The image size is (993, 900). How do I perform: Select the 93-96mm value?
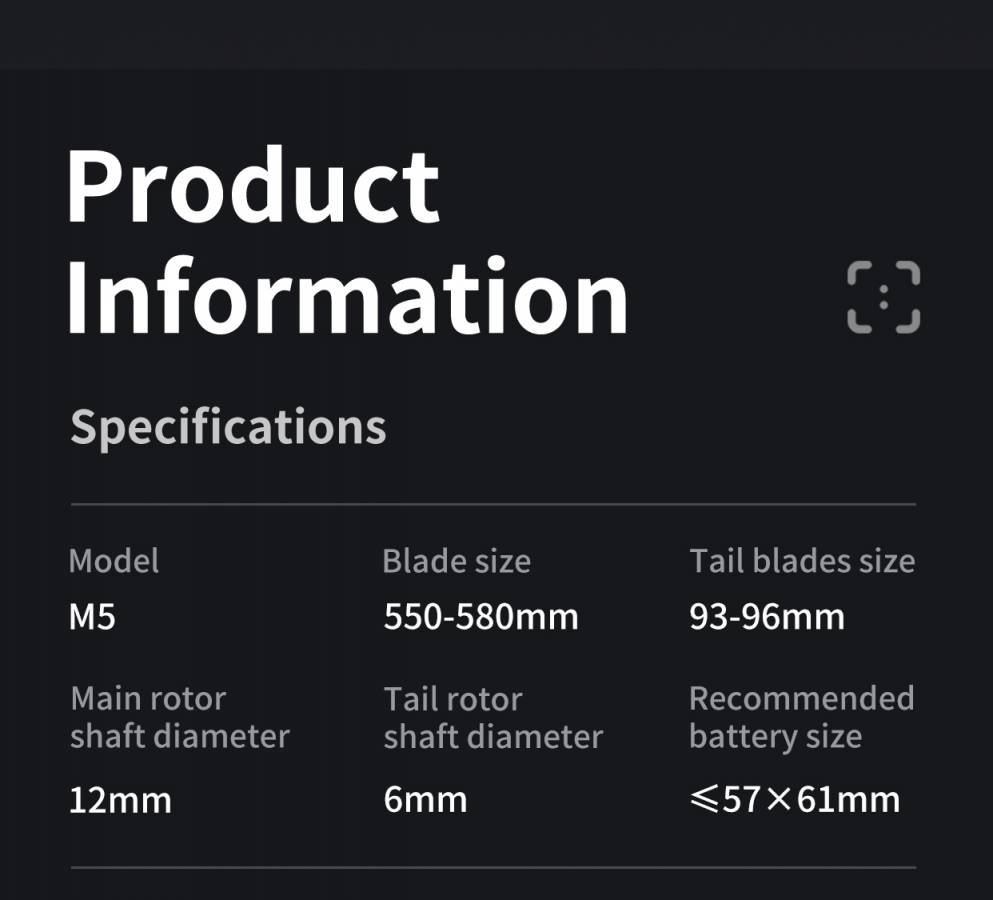coord(767,617)
